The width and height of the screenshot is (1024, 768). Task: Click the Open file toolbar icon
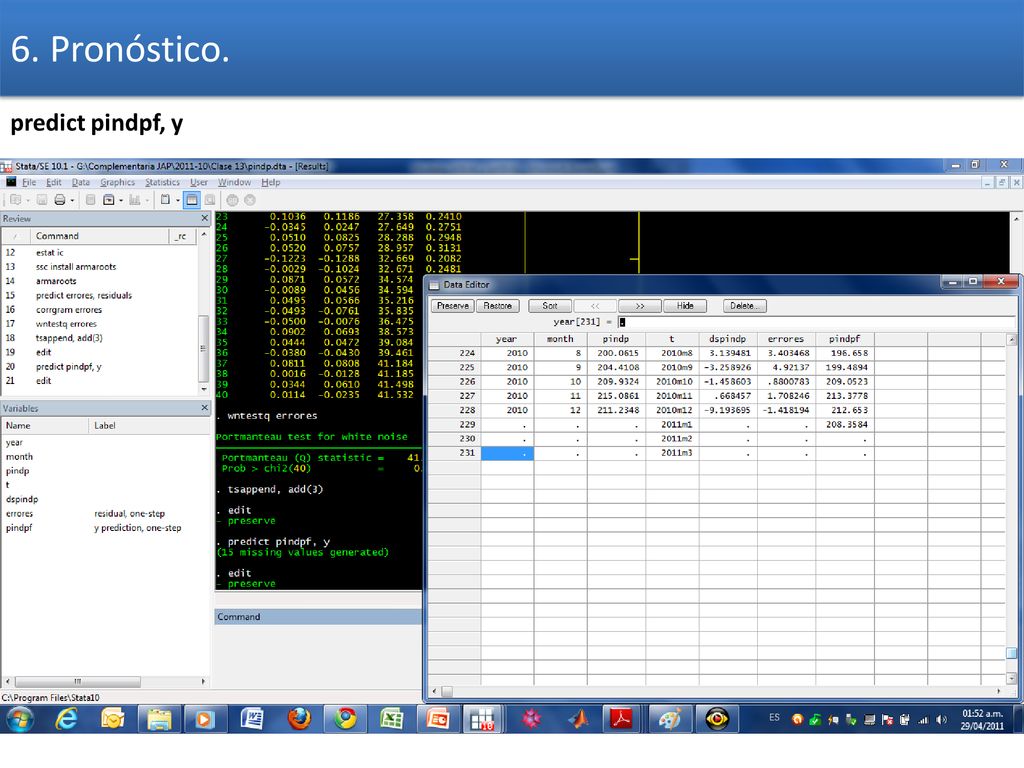16,200
